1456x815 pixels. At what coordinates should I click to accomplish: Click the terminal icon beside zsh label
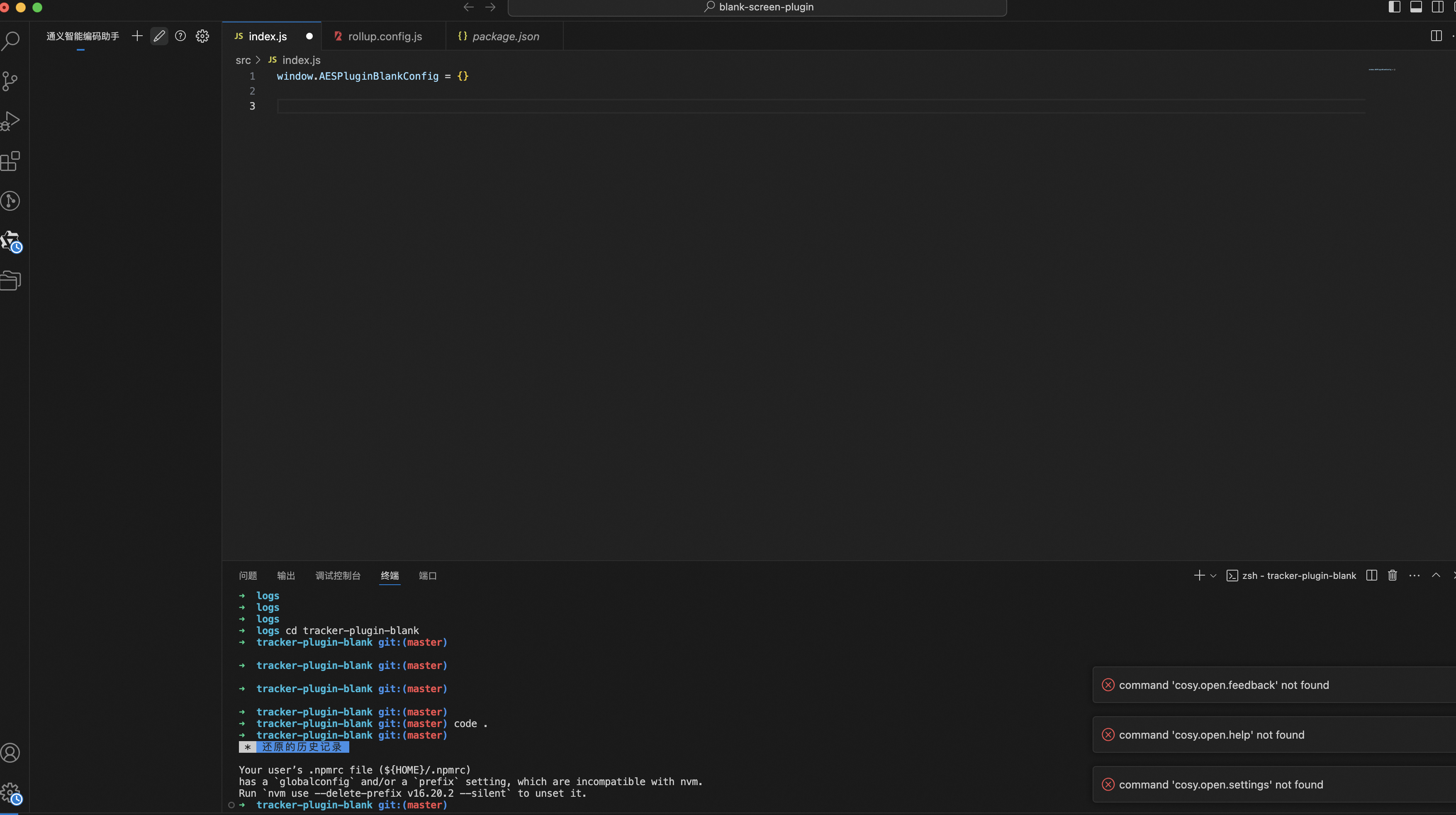(1232, 576)
